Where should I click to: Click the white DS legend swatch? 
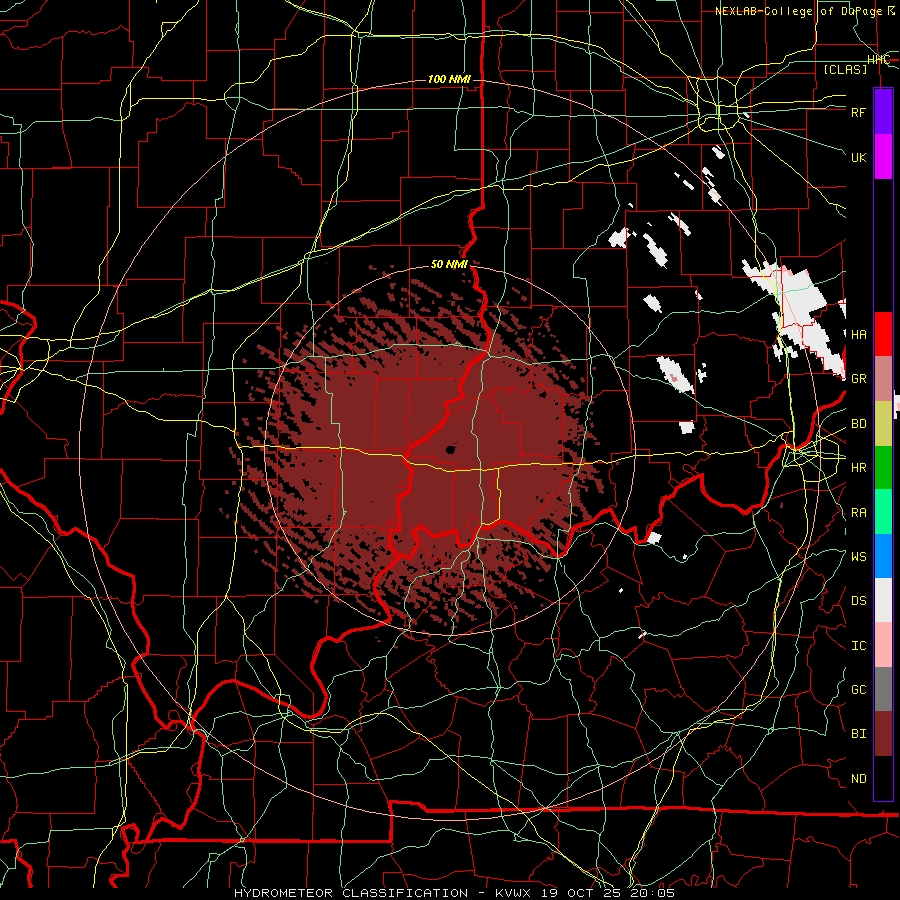(x=883, y=600)
